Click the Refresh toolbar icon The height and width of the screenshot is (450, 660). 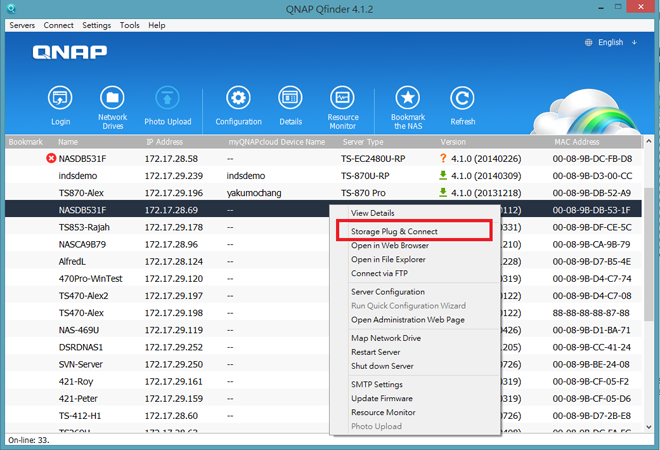point(462,98)
